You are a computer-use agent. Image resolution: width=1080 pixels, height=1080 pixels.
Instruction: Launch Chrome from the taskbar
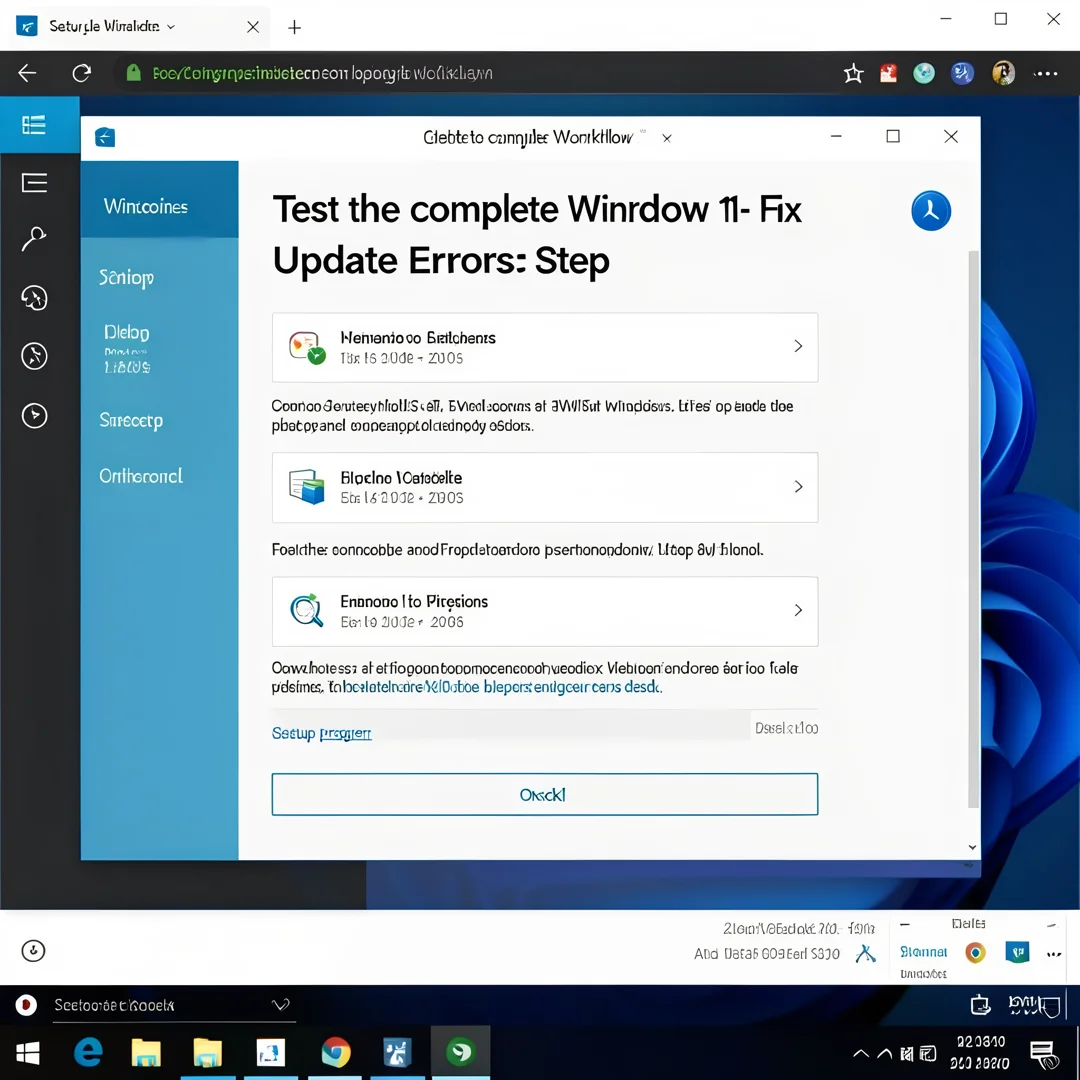click(335, 1052)
